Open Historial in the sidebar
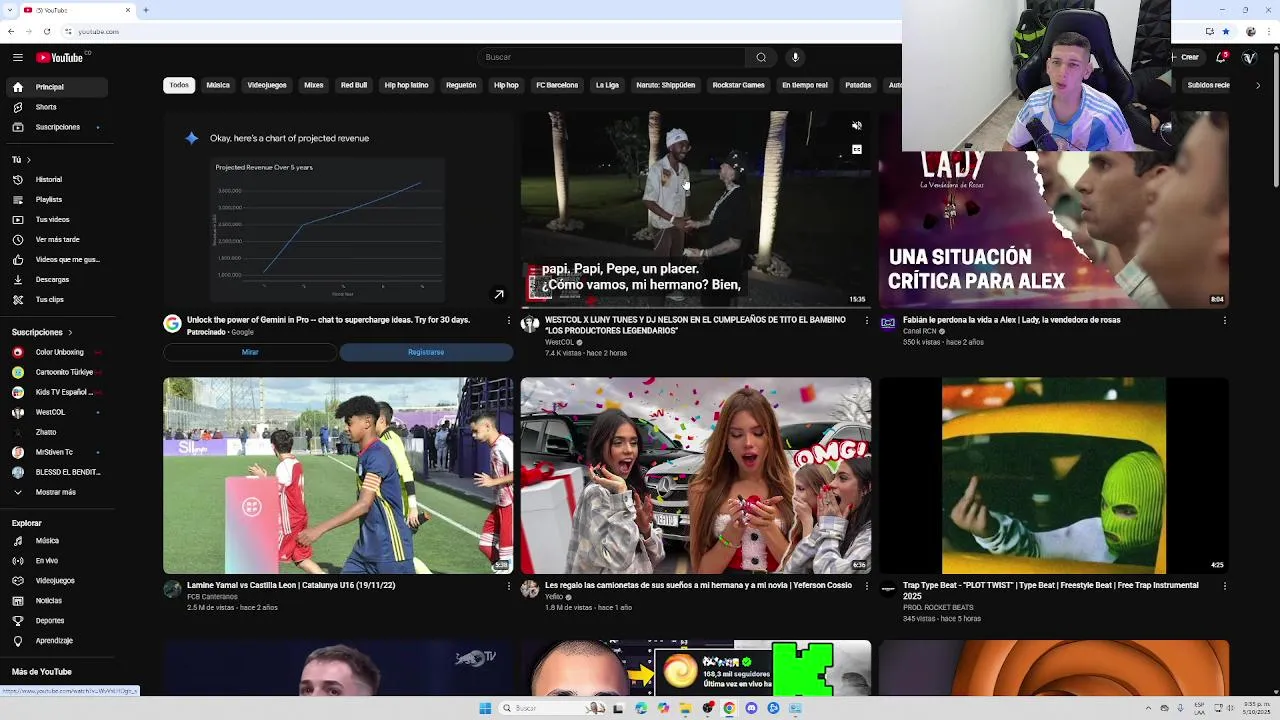Screen dimensions: 1280x720 (x=55, y=179)
